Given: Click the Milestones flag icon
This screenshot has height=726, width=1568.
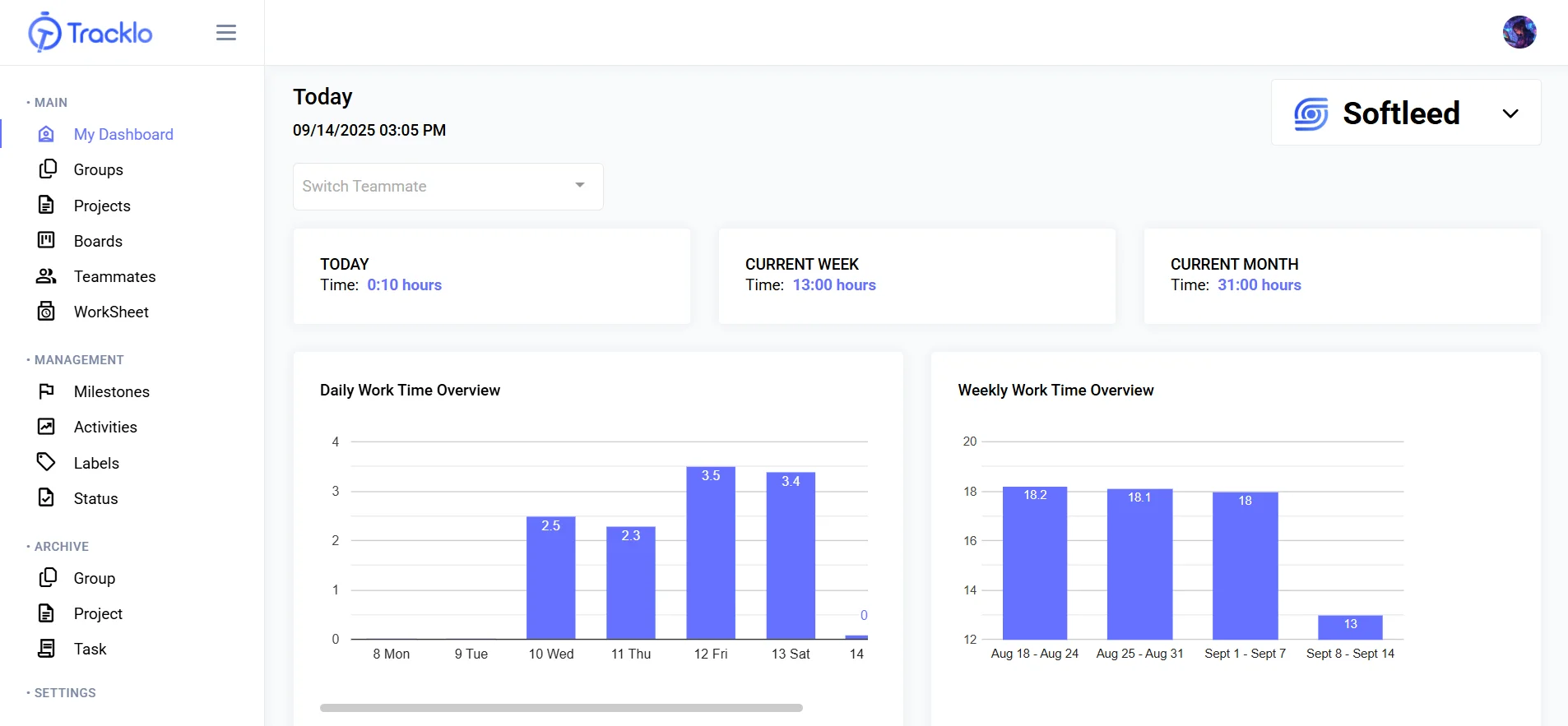Looking at the screenshot, I should (46, 391).
